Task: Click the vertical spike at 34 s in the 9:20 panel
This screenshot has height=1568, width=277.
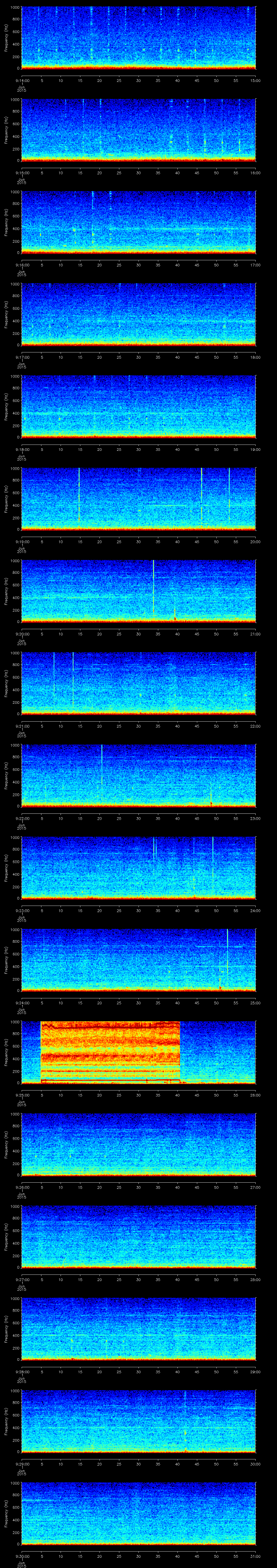Action: (x=153, y=587)
